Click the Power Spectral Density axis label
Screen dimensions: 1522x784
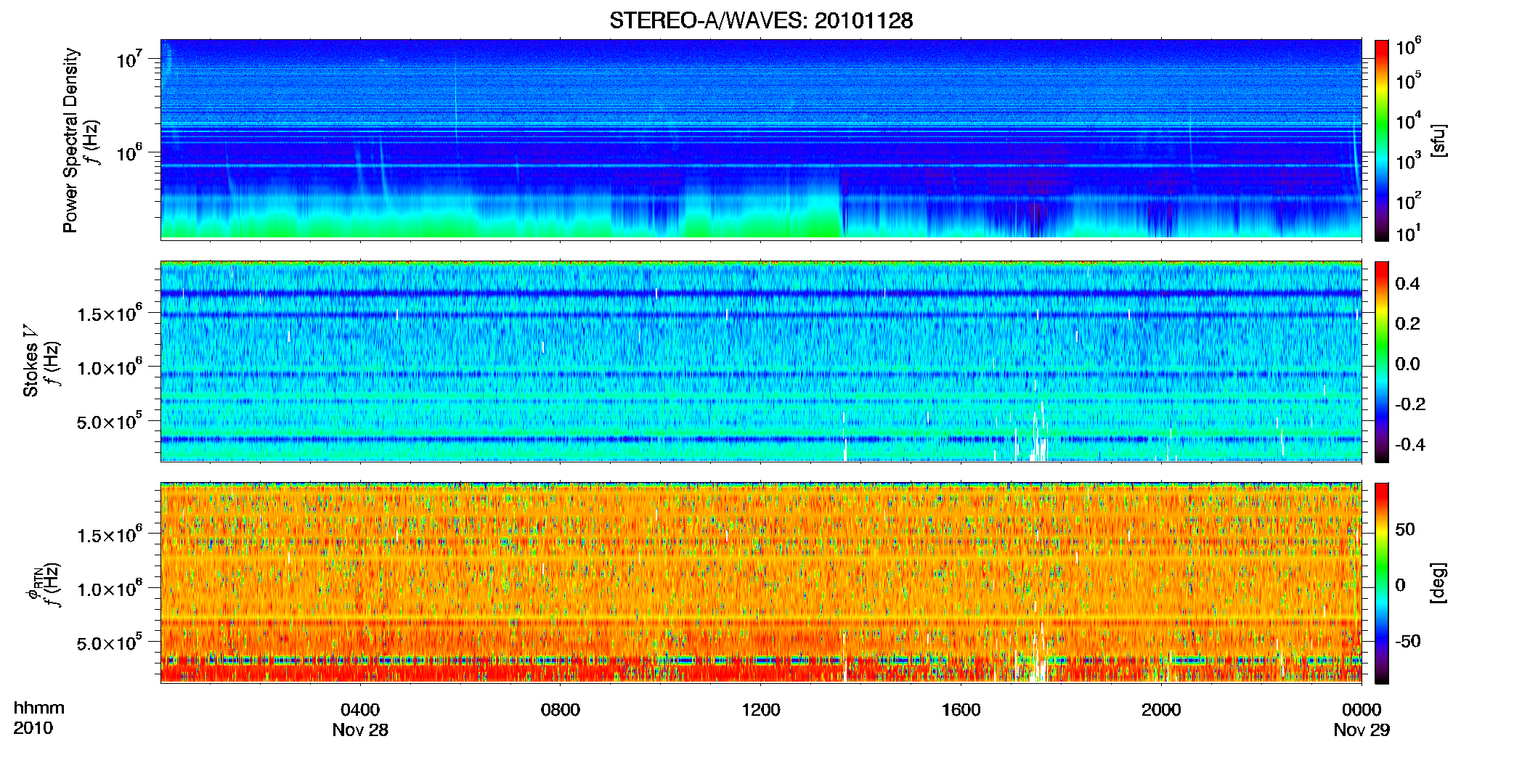70,140
